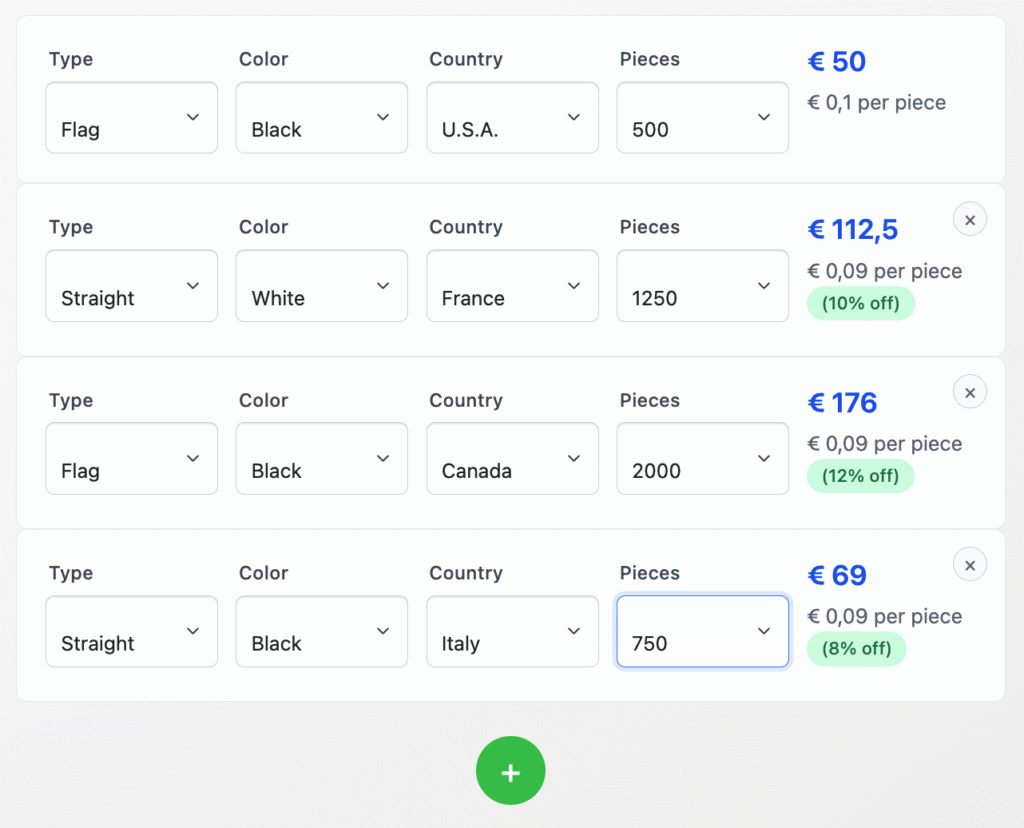
Task: Expand the Country dropdown showing U.S.A.
Action: 512,118
